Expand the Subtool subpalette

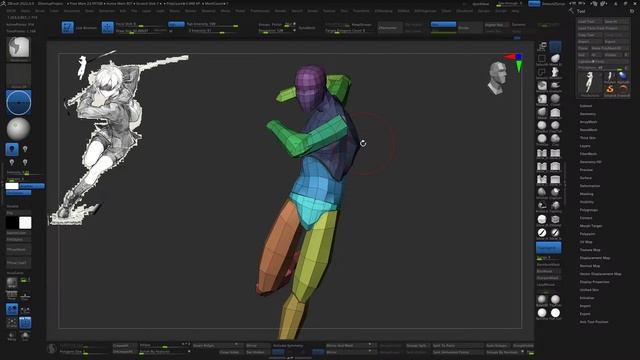point(586,106)
